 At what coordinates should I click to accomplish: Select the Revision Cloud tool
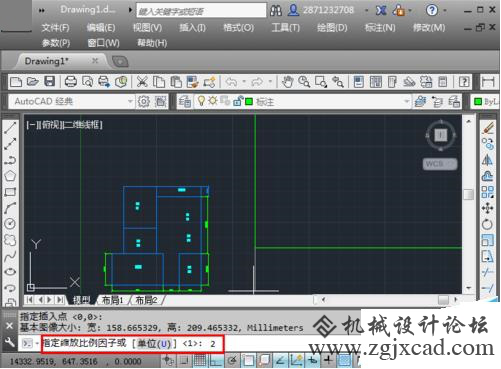pyautogui.click(x=10, y=240)
